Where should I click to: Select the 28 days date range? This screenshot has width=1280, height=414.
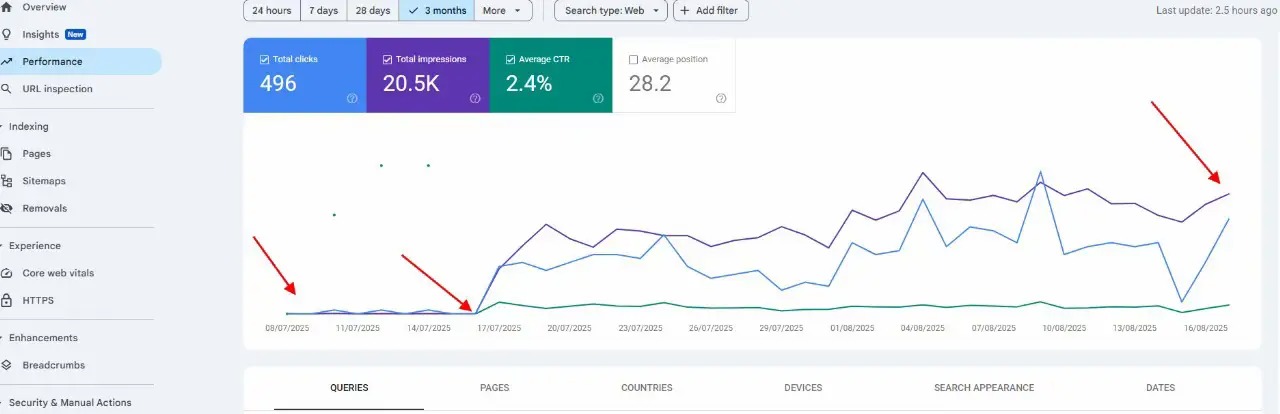[x=373, y=11]
